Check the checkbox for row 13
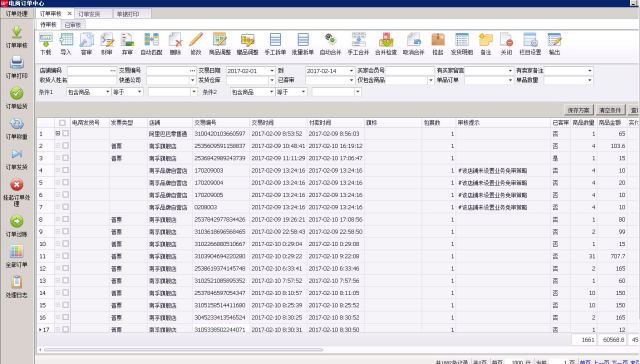Image resolution: width=640 pixels, height=364 pixels. pyautogui.click(x=65, y=280)
